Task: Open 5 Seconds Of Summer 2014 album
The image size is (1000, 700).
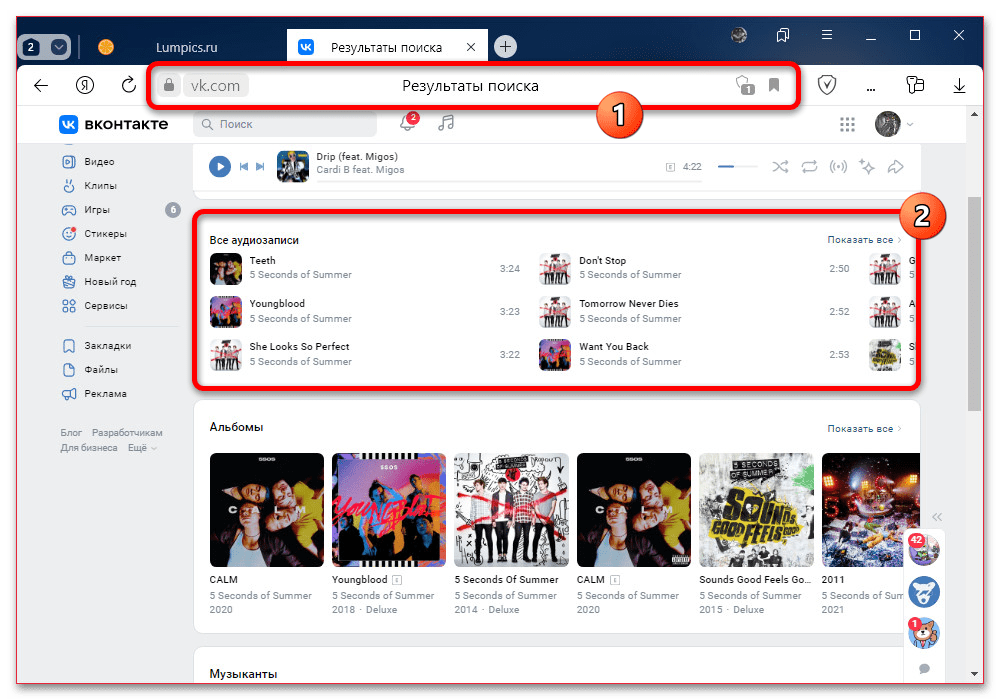Action: 511,510
